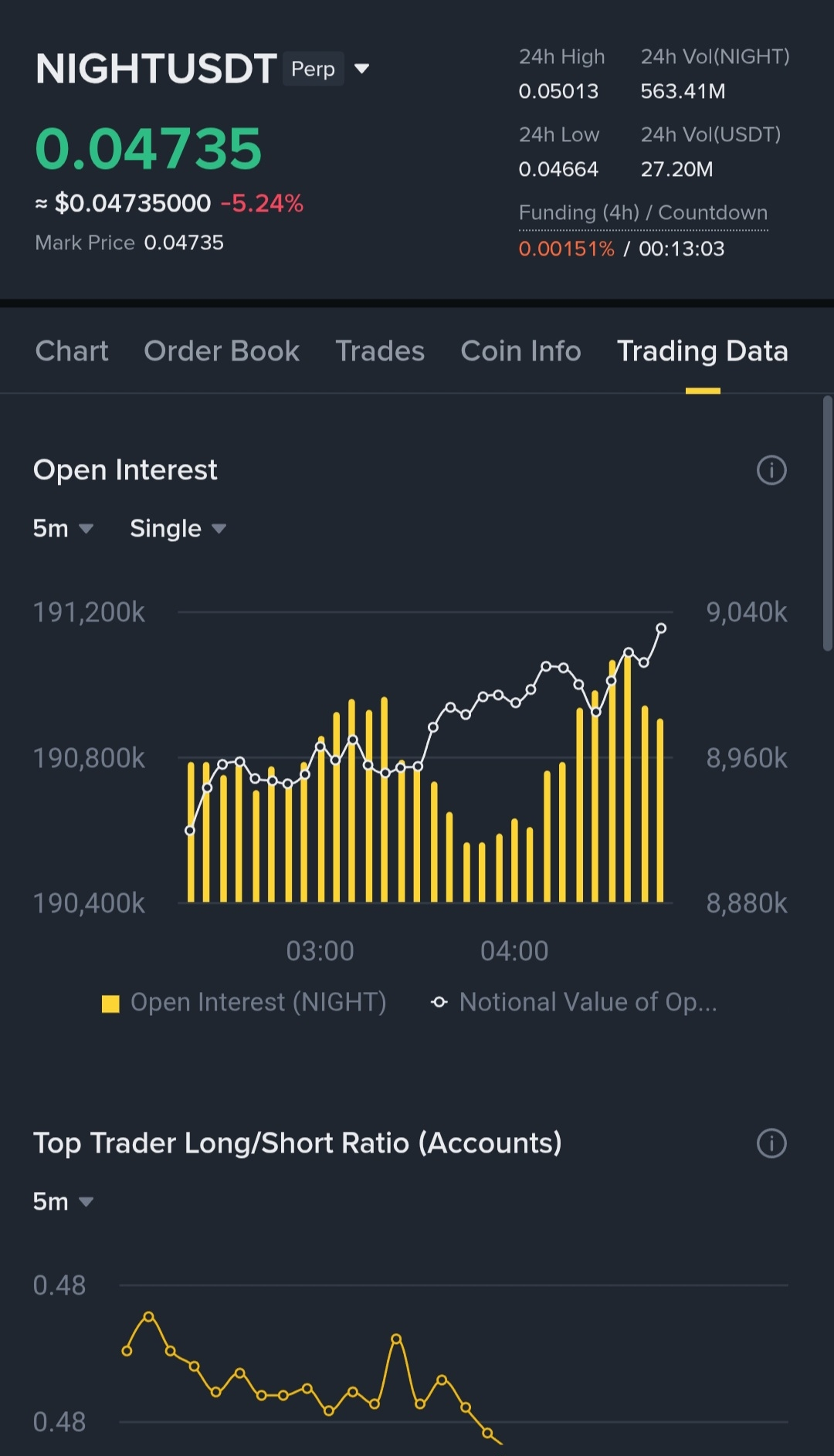Viewport: 834px width, 1456px height.
Task: Tap the last notional value data point
Action: pyautogui.click(x=661, y=628)
